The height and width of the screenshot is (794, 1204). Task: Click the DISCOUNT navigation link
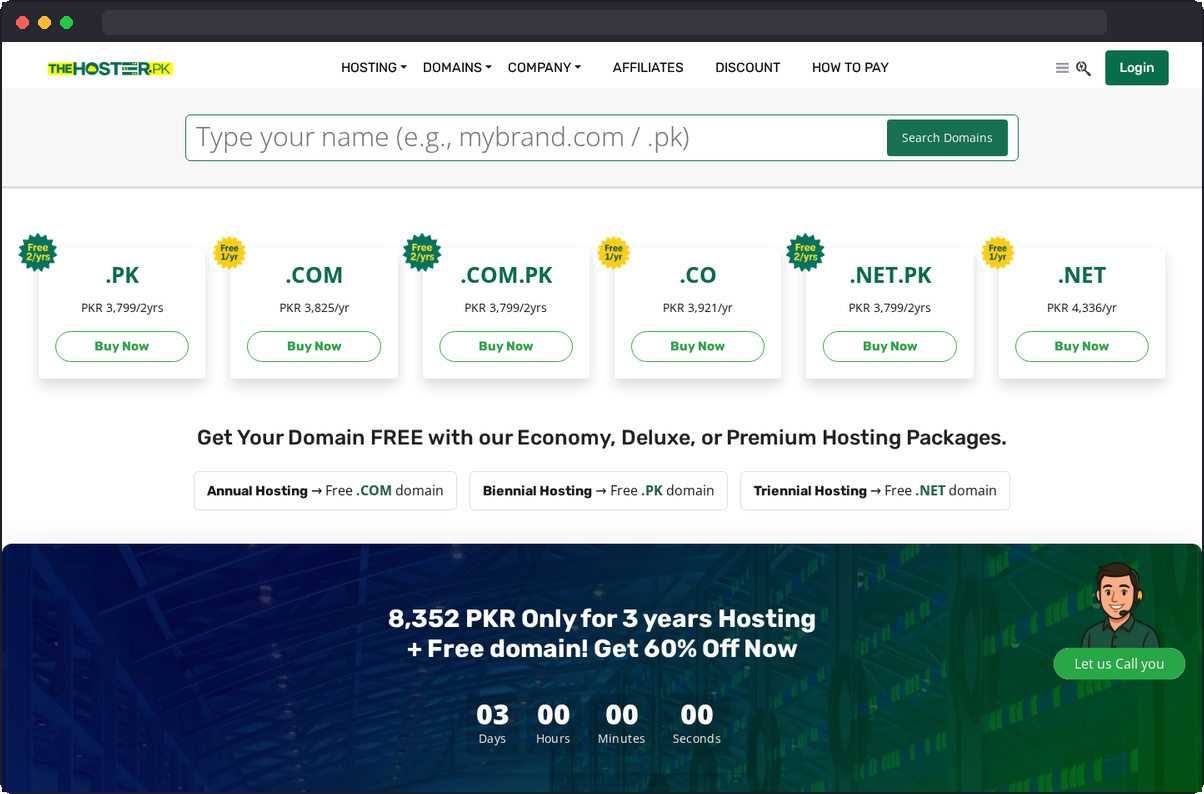click(x=747, y=67)
